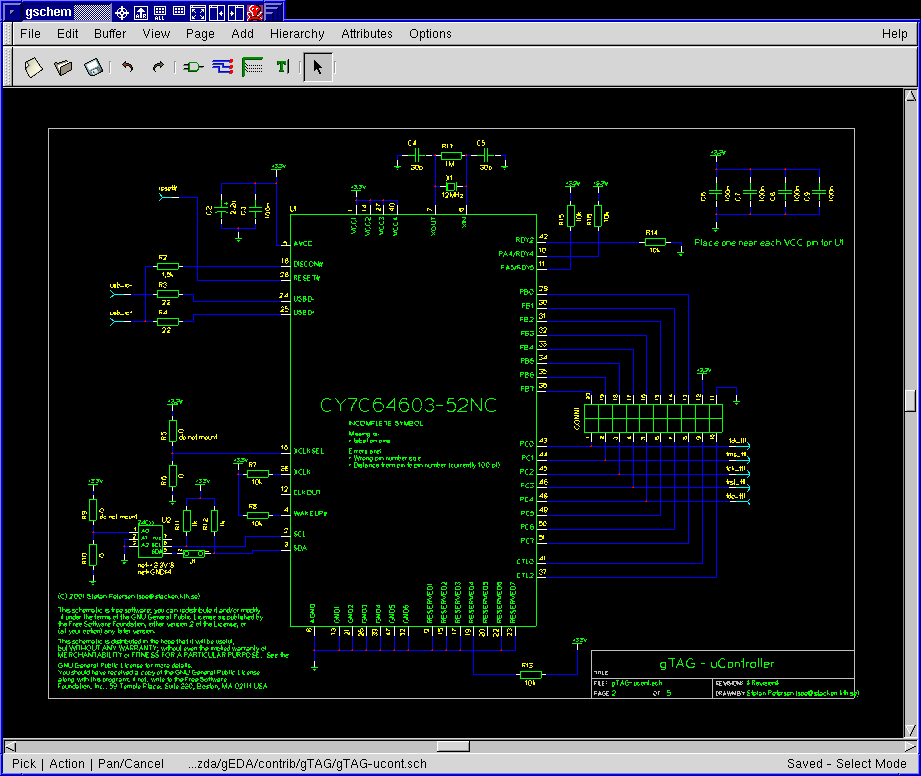Click the 'Saved - Select Mode' status text
921x776 pixels.
coord(846,764)
